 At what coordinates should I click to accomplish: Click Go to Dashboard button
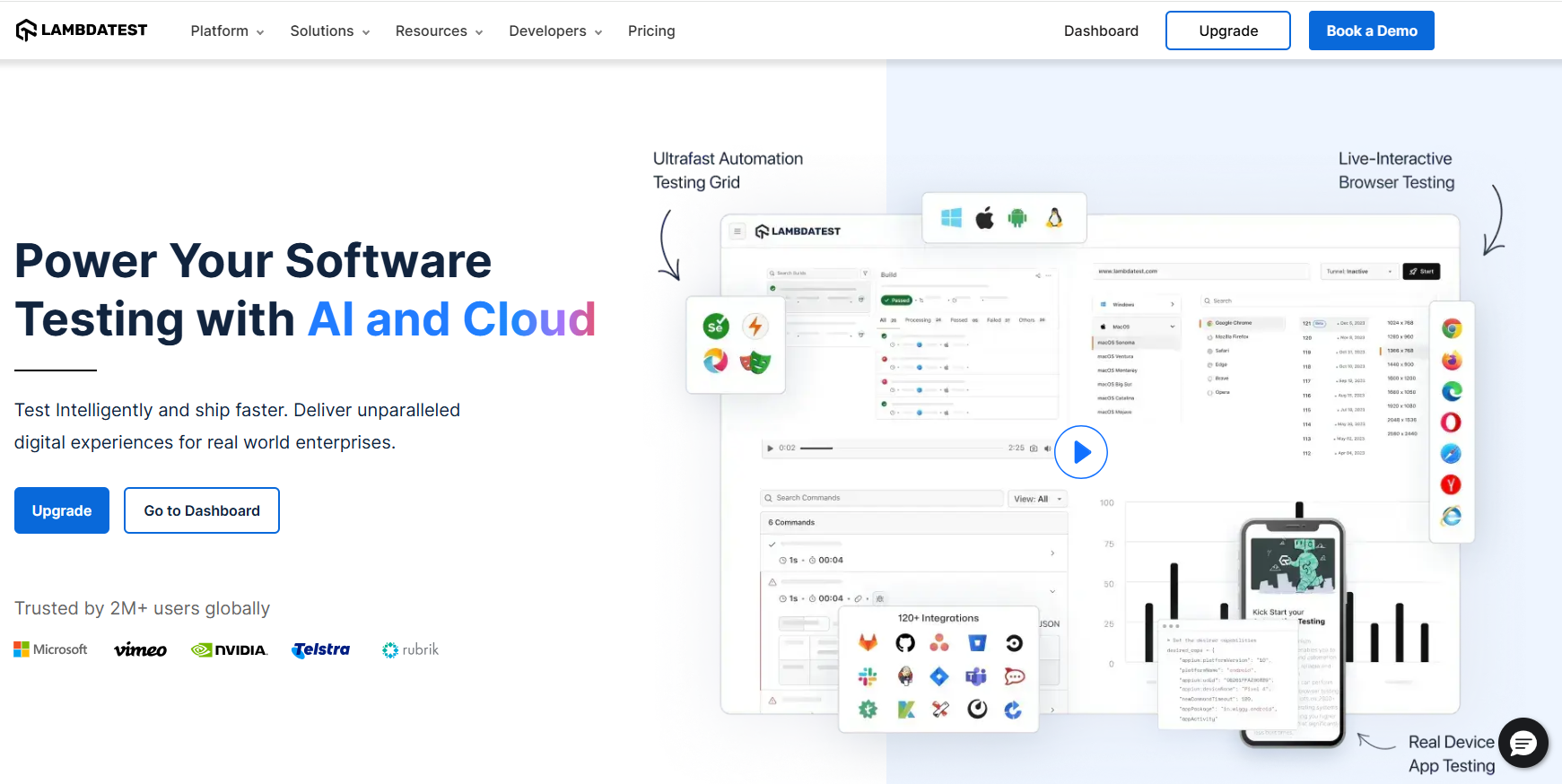202,510
